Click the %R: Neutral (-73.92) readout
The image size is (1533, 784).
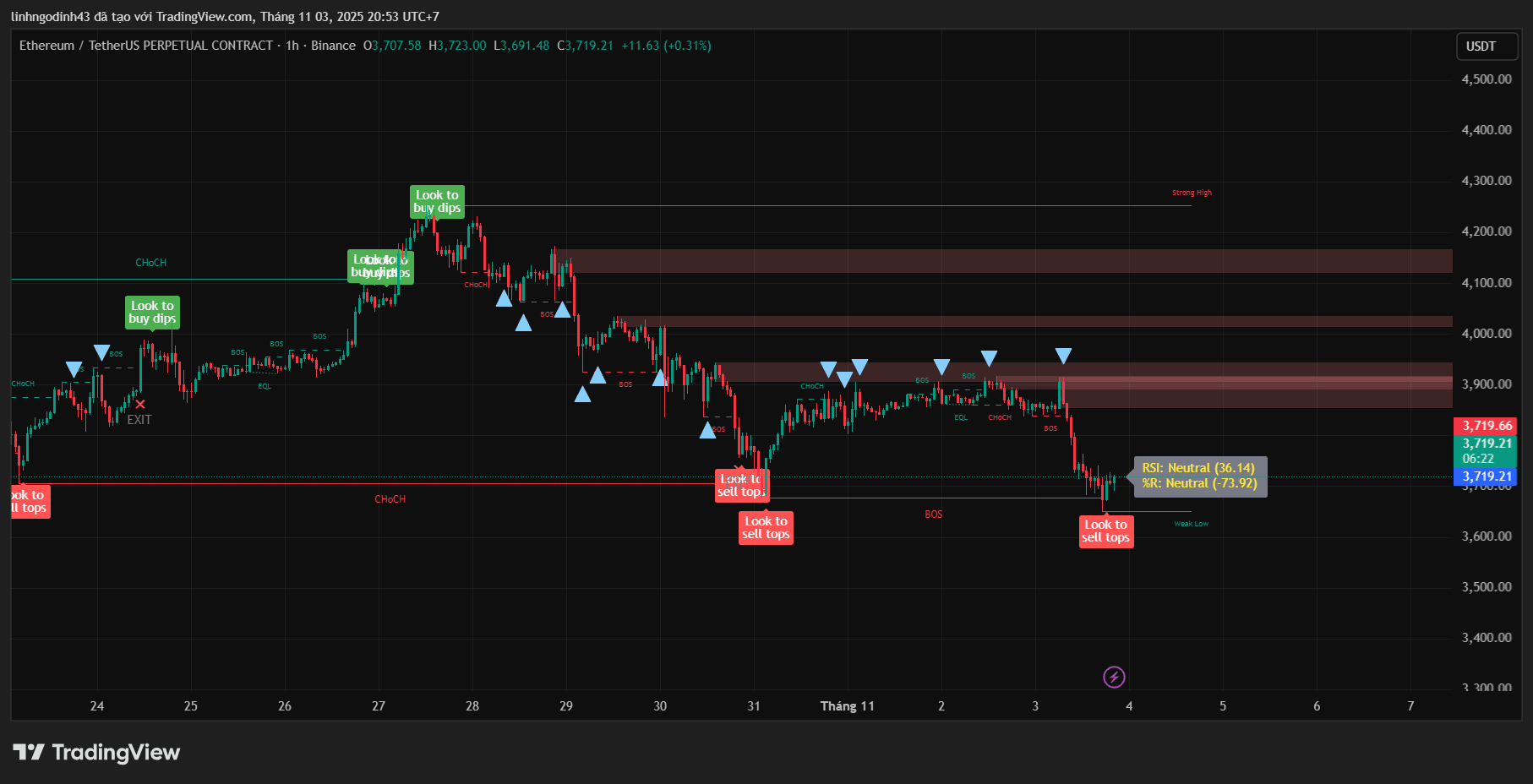click(1199, 483)
